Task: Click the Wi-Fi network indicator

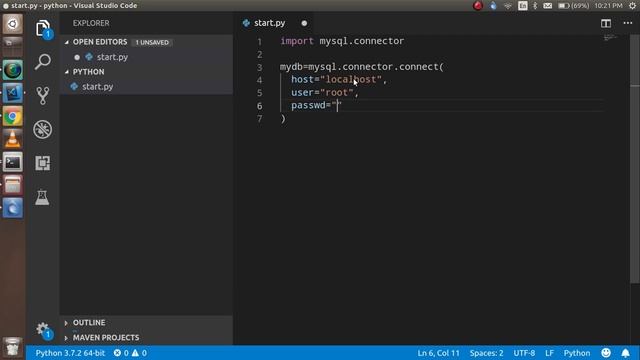Action: [508, 6]
